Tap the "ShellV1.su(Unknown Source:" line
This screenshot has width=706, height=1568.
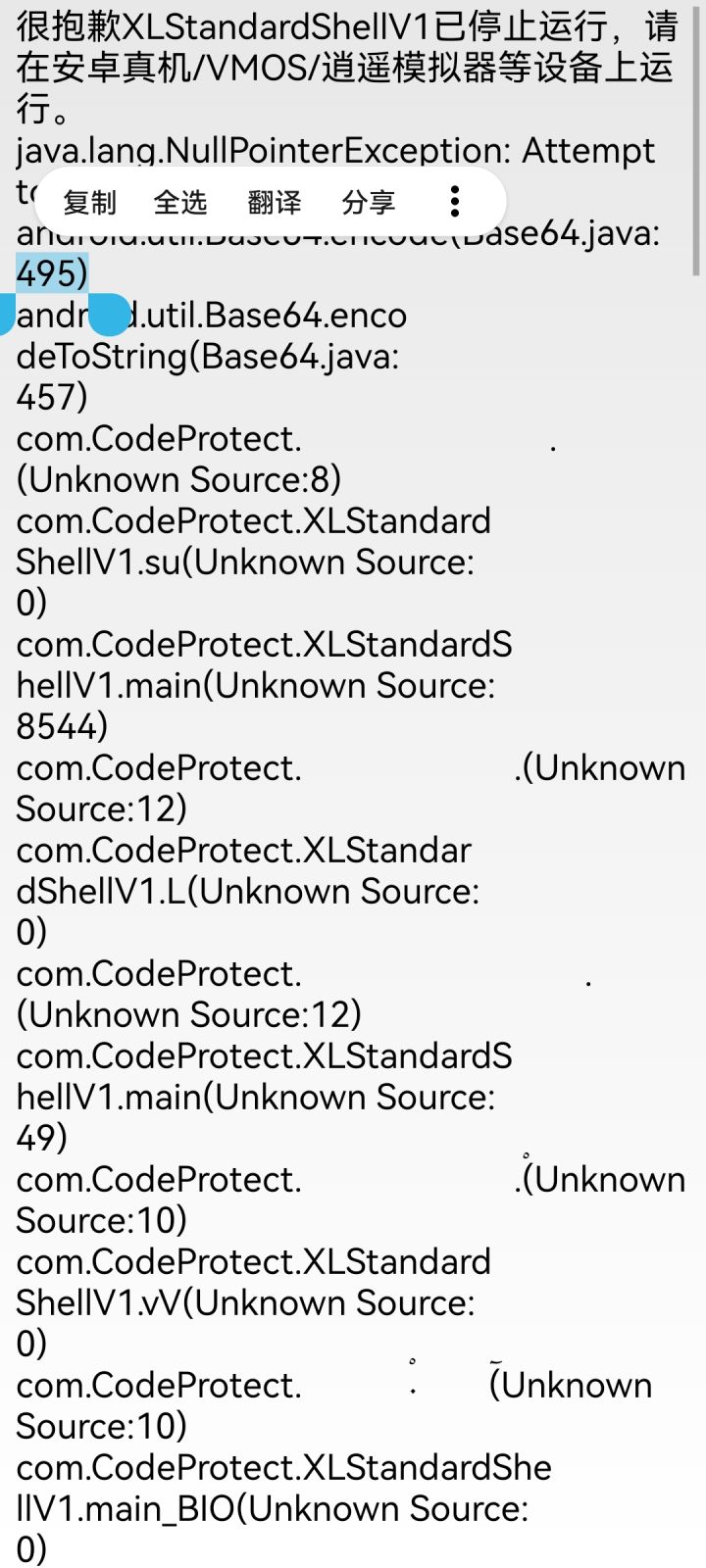click(x=245, y=562)
